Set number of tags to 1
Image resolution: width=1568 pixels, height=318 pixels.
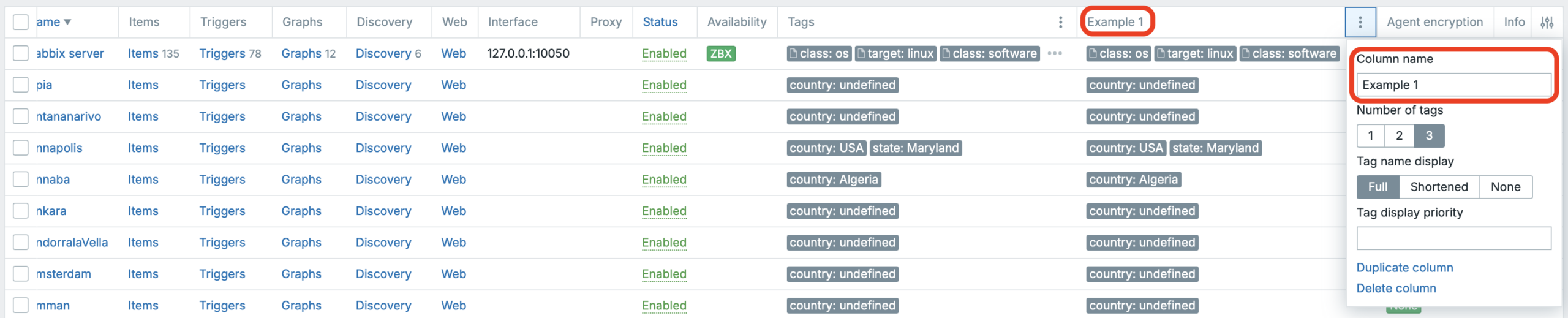point(1370,135)
